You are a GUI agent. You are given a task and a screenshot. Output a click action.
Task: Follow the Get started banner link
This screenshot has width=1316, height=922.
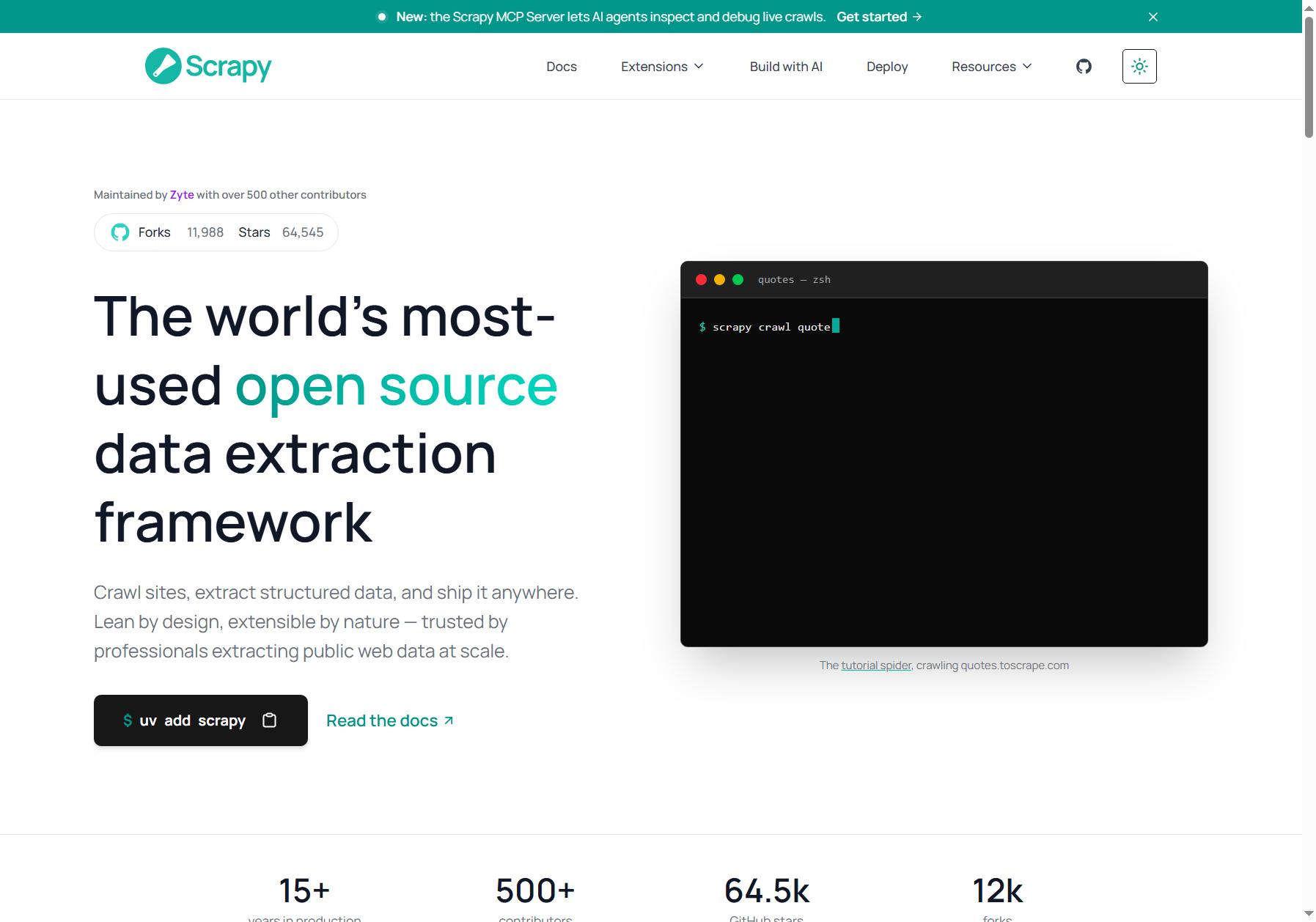tap(879, 17)
